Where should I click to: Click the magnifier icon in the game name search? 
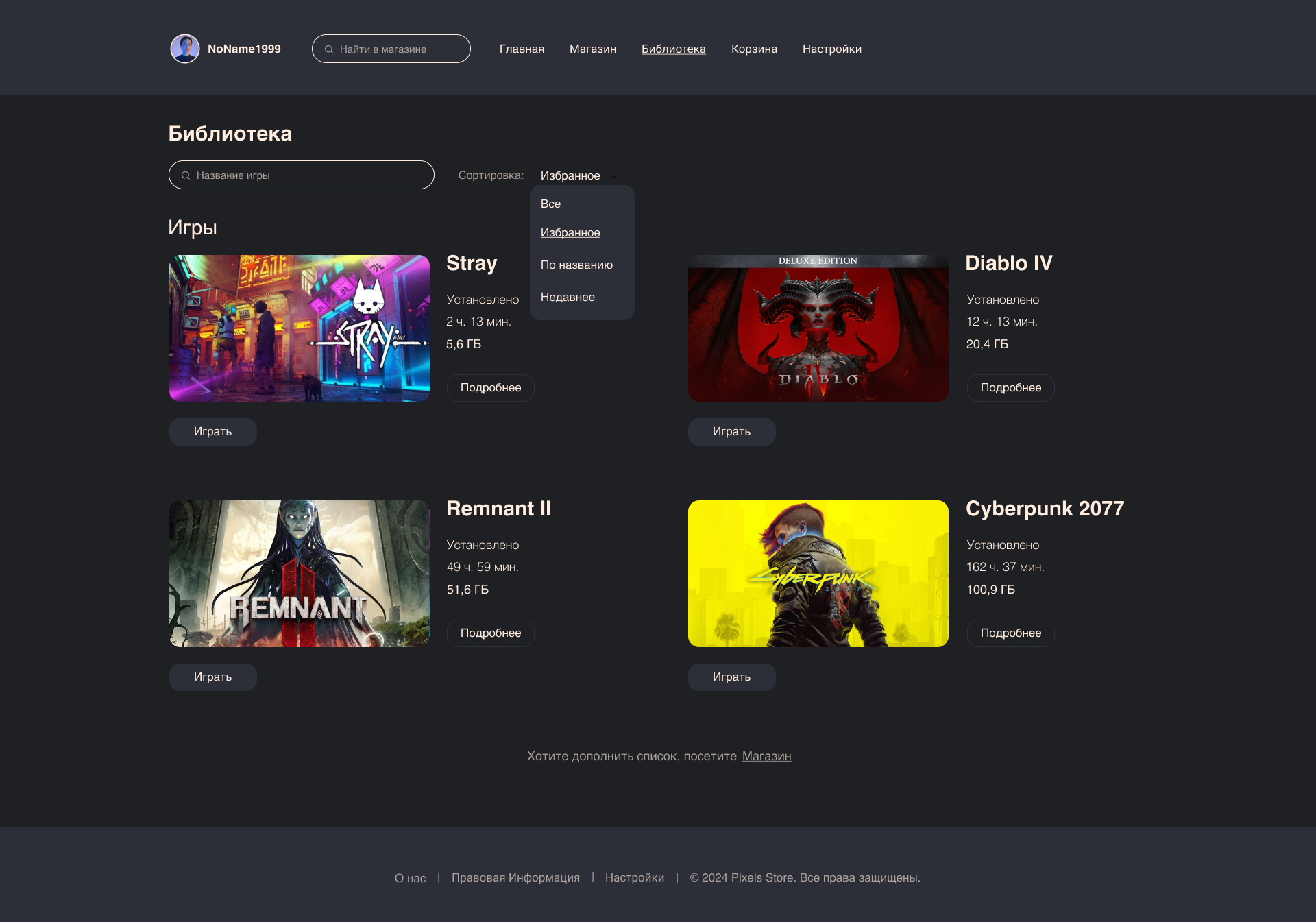tap(186, 175)
